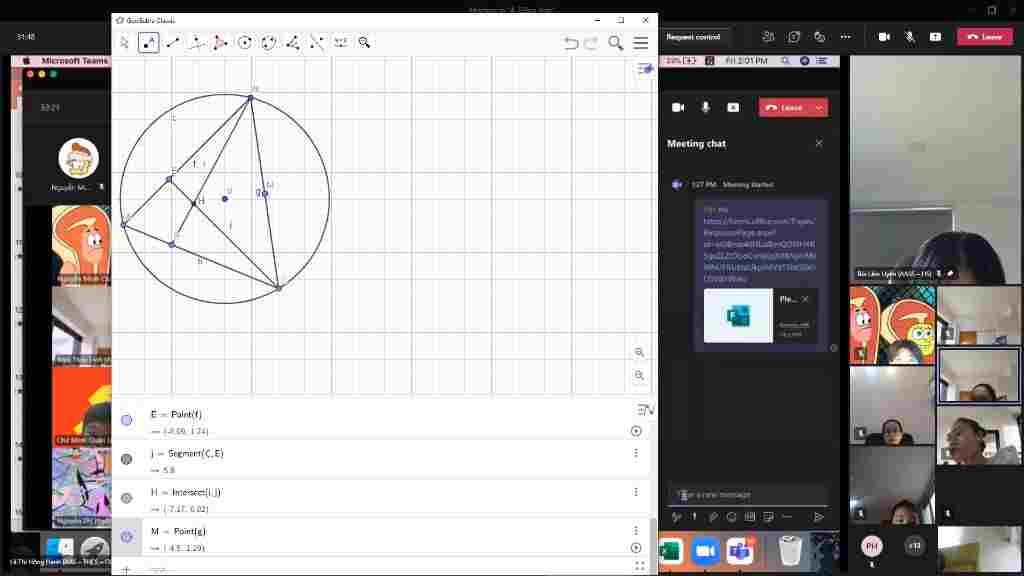Open the options menu for segment j
Screen dimensions: 1024x576
635,453
